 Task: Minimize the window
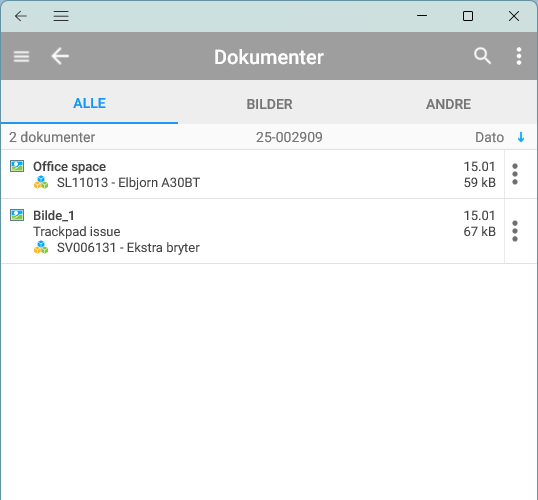click(422, 15)
